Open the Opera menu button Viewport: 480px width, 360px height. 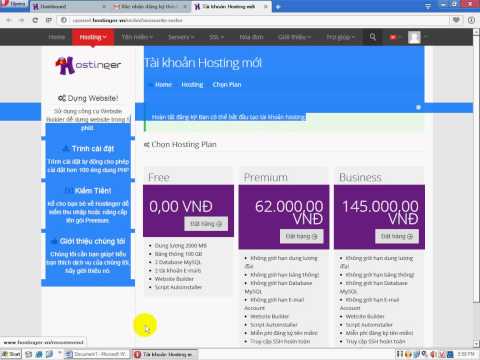(13, 4)
